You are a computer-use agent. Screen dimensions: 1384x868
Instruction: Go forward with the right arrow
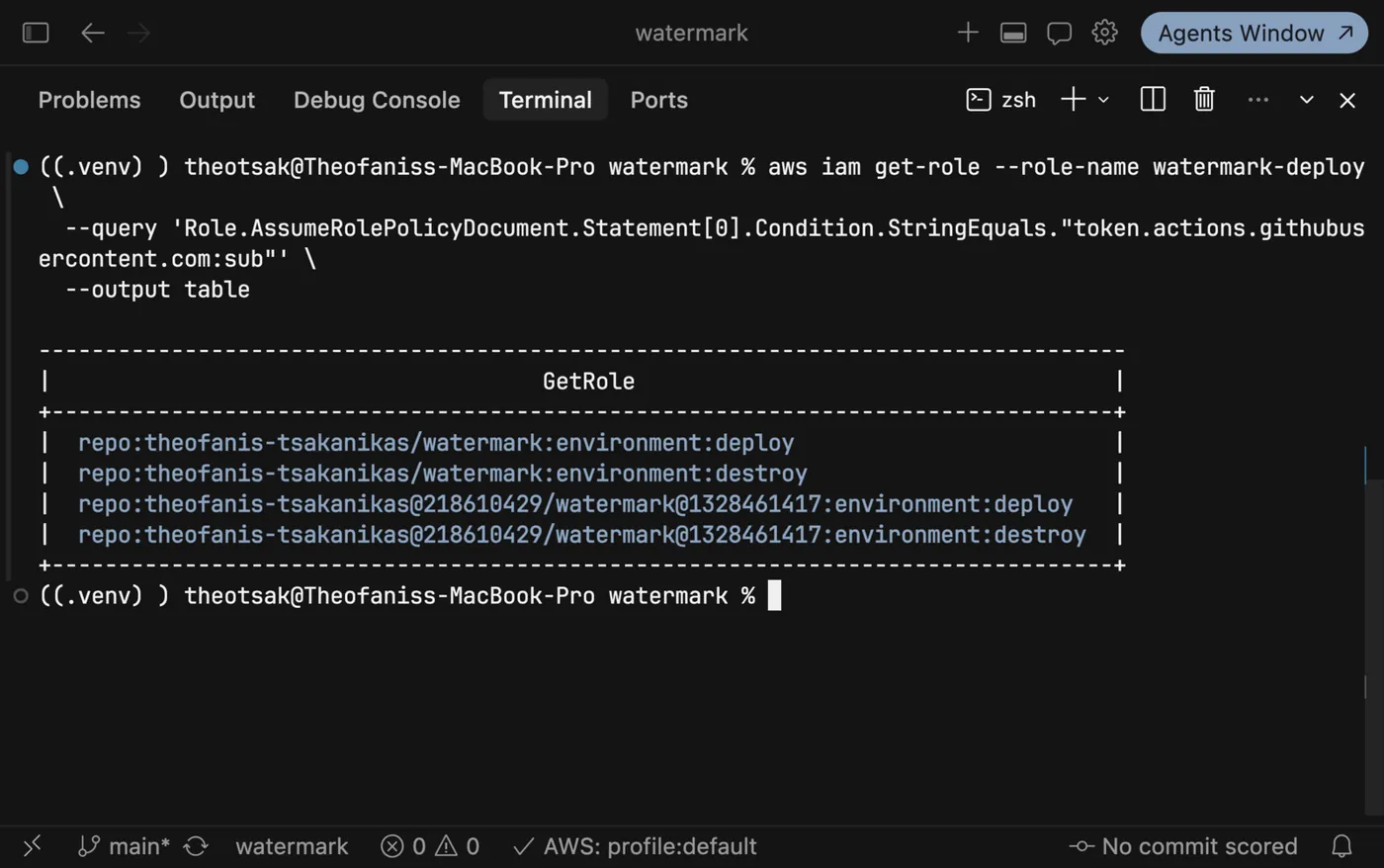pos(139,33)
